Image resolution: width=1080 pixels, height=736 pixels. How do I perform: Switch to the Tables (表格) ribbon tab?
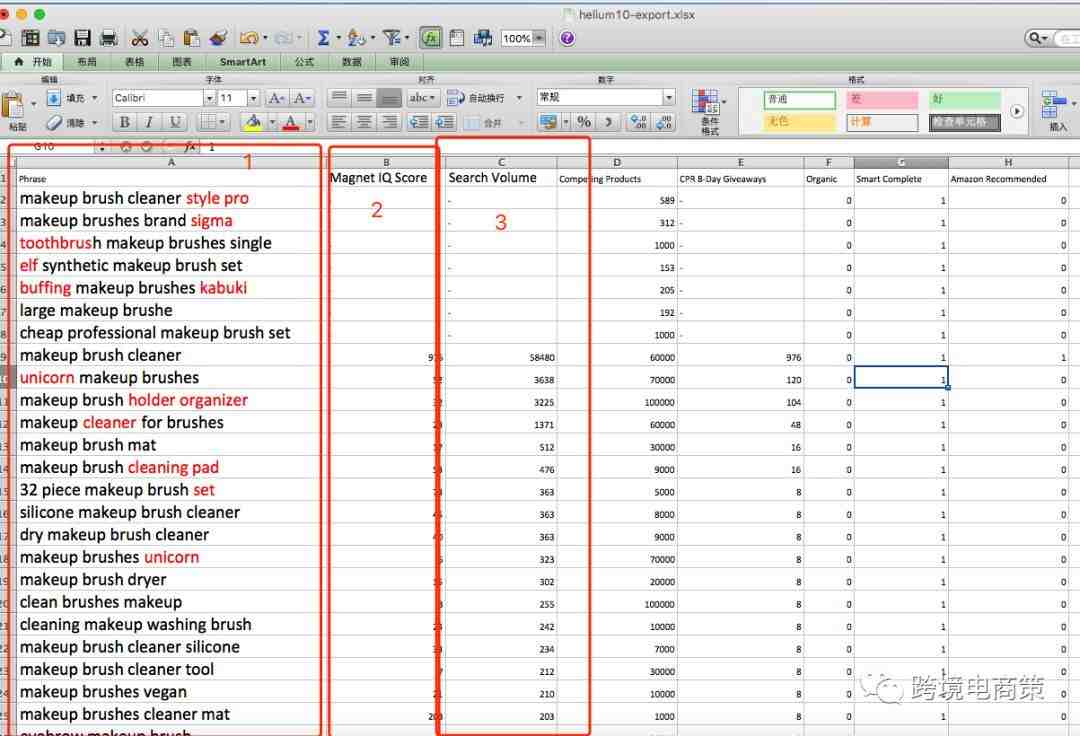click(134, 61)
